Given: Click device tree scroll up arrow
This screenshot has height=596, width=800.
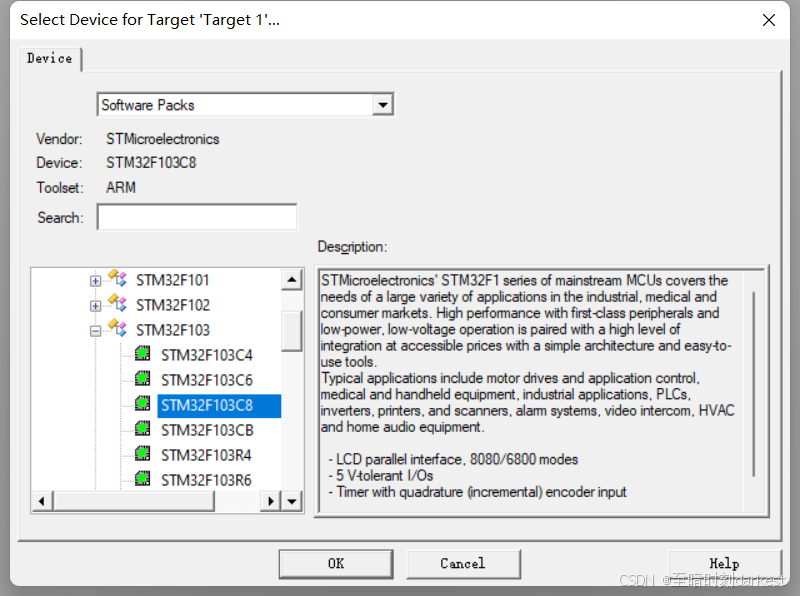Looking at the screenshot, I should [292, 279].
